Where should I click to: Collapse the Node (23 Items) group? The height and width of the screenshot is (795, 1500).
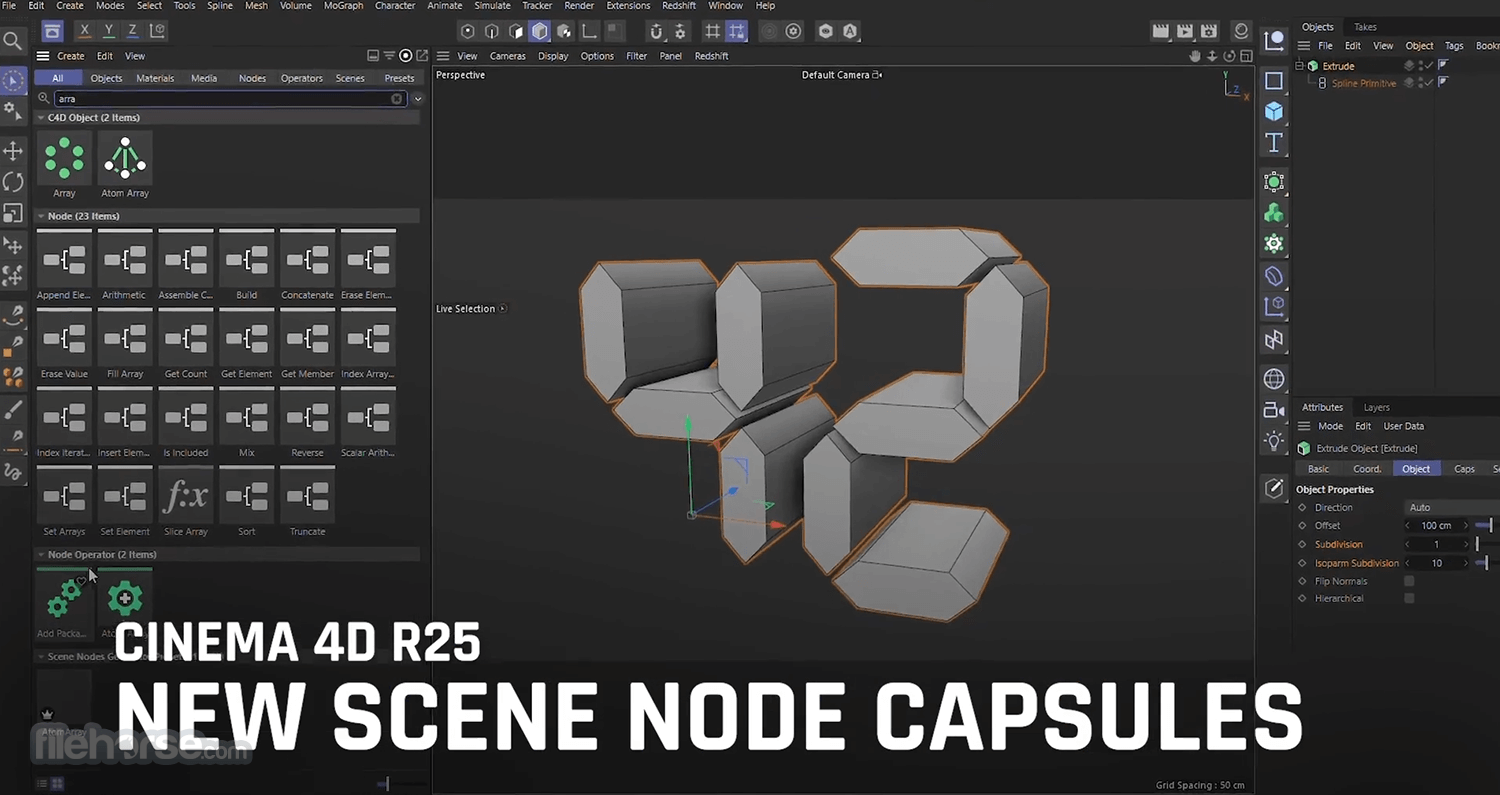tap(41, 216)
